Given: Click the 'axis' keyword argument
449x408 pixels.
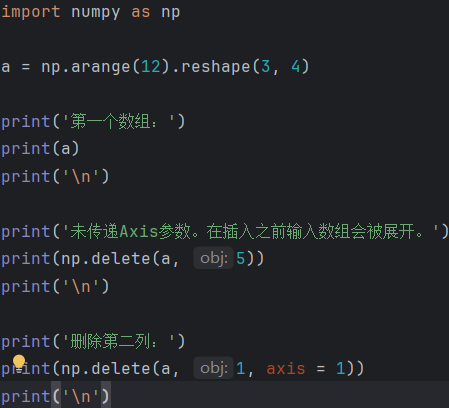Looking at the screenshot, I should pyautogui.click(x=286, y=369).
